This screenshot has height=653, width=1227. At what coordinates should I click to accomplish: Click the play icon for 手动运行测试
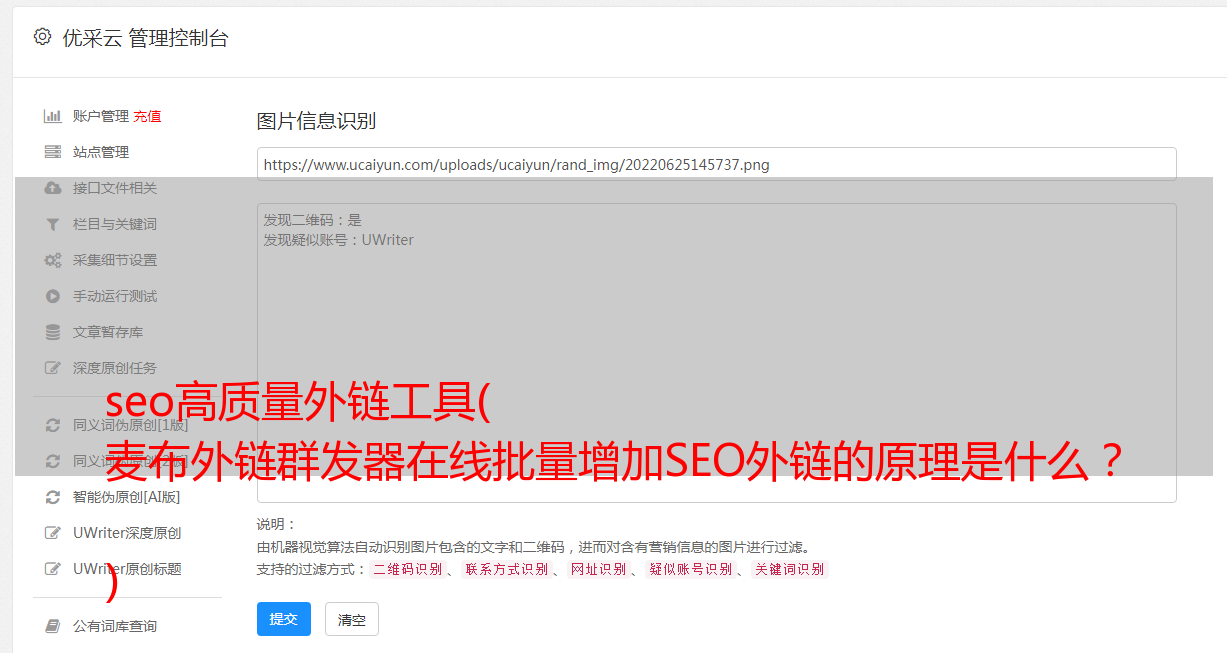53,296
